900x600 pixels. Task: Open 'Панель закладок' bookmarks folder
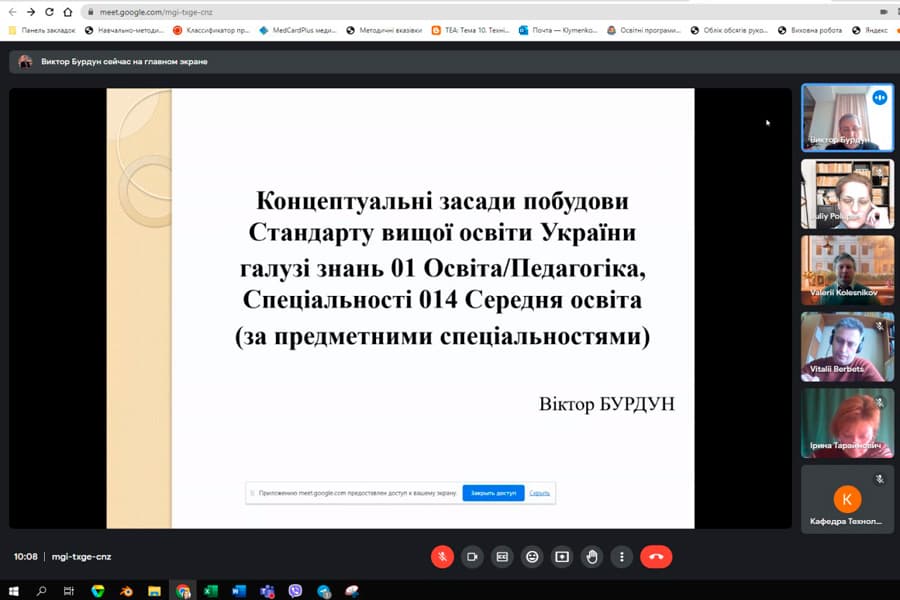point(42,30)
